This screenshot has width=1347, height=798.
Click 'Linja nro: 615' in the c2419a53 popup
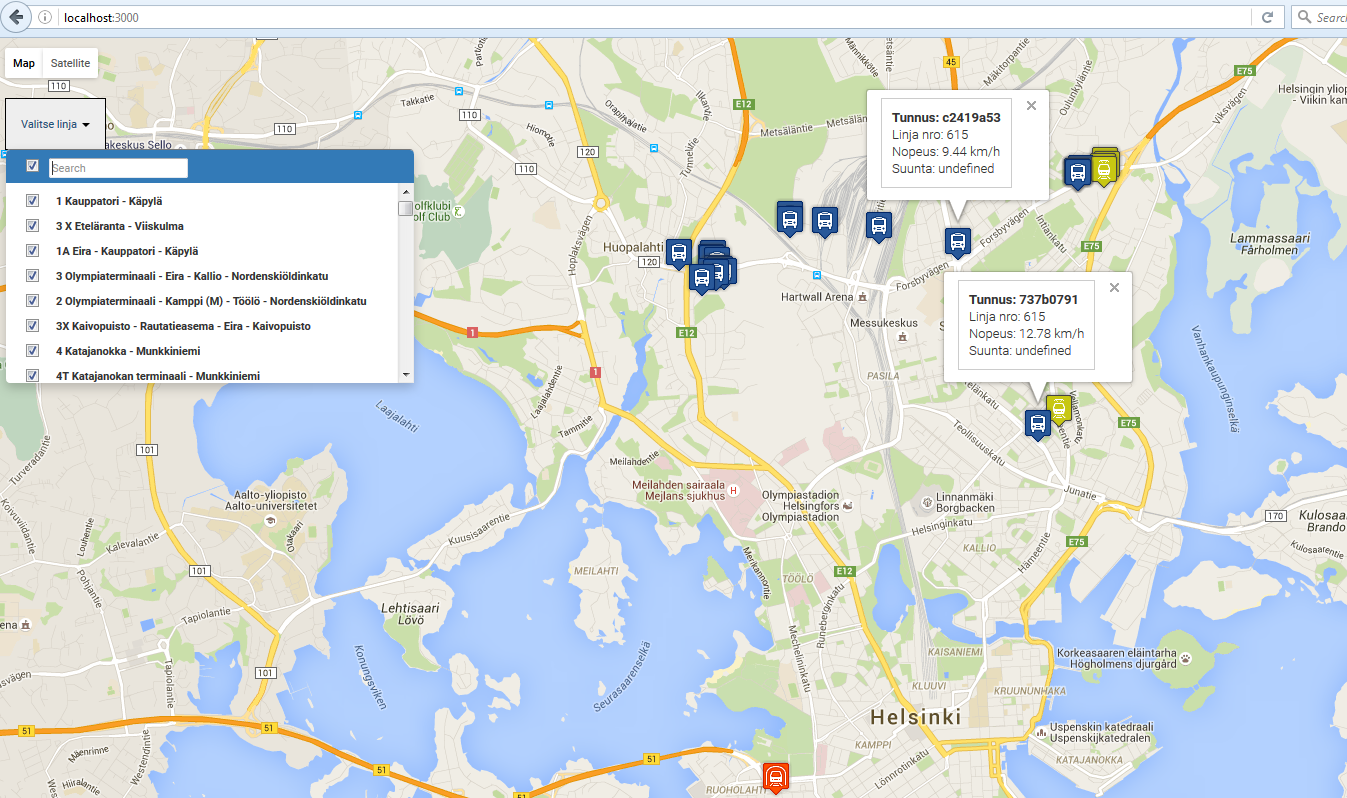tap(930, 134)
